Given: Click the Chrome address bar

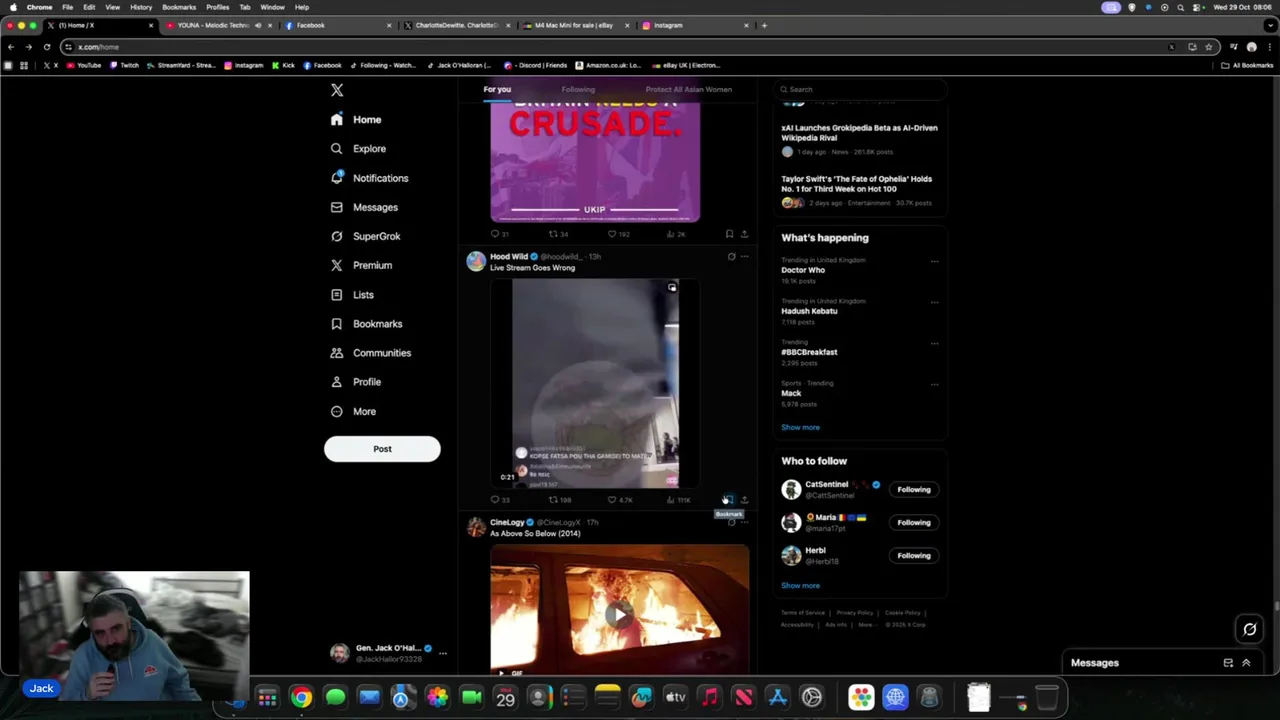Looking at the screenshot, I should click(620, 47).
